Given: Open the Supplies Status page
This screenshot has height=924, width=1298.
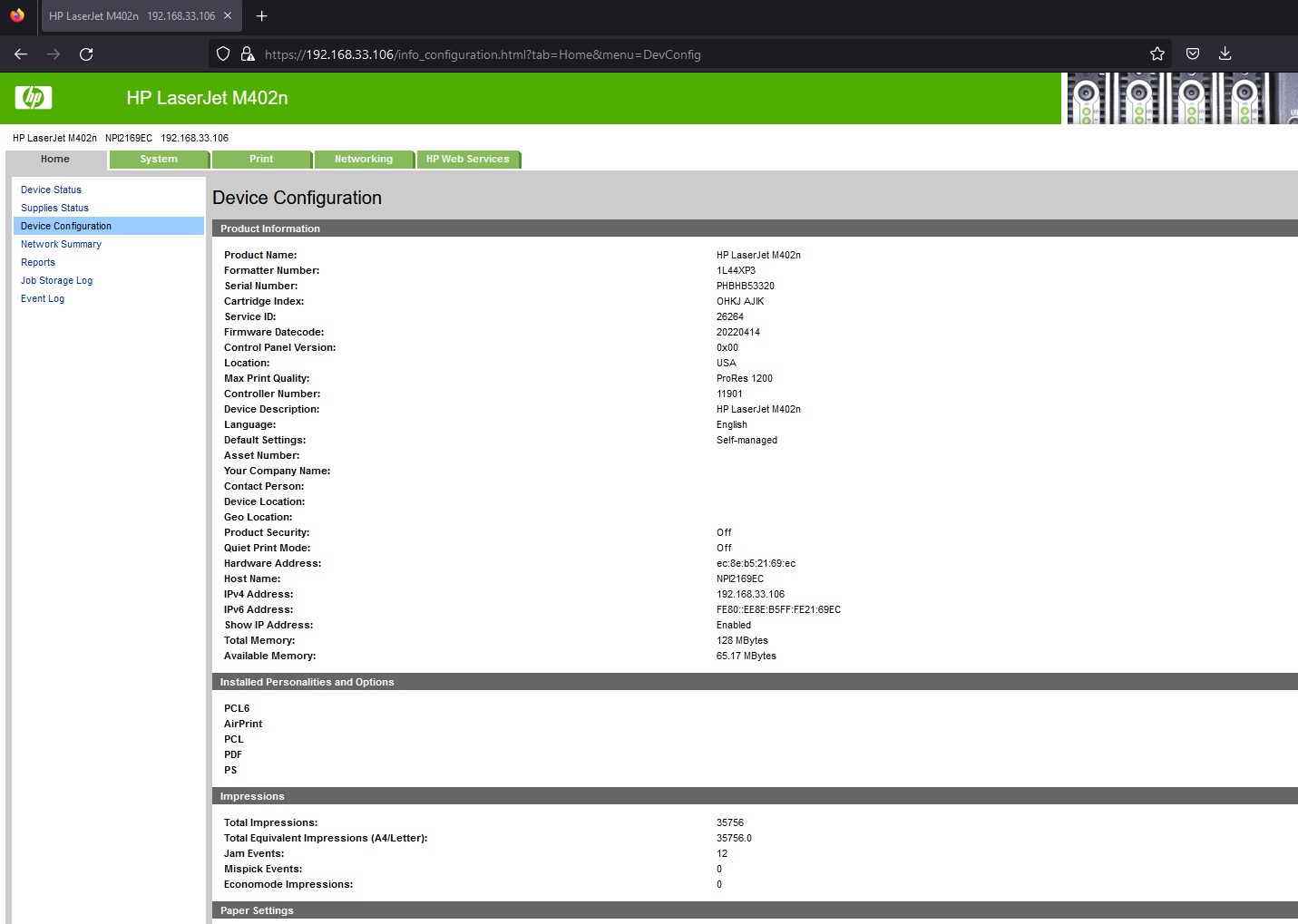Looking at the screenshot, I should coord(54,208).
